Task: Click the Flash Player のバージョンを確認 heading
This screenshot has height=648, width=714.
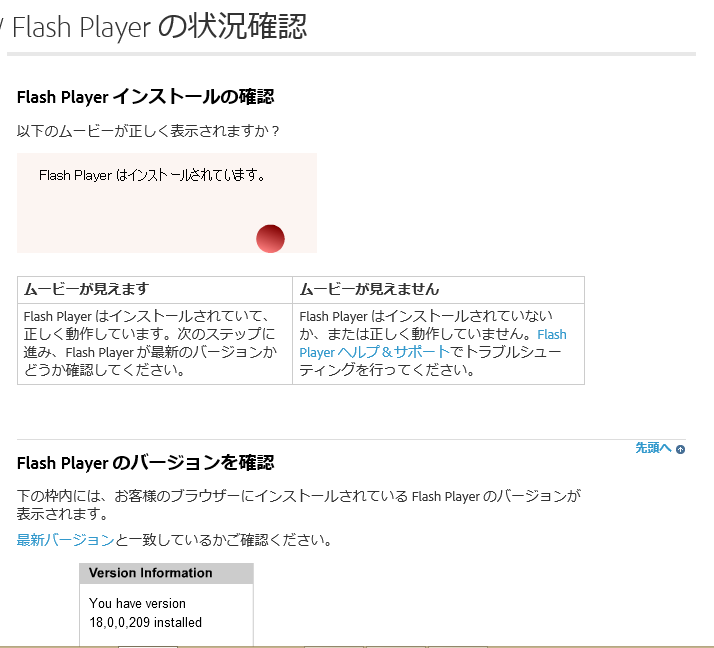Action: [145, 463]
